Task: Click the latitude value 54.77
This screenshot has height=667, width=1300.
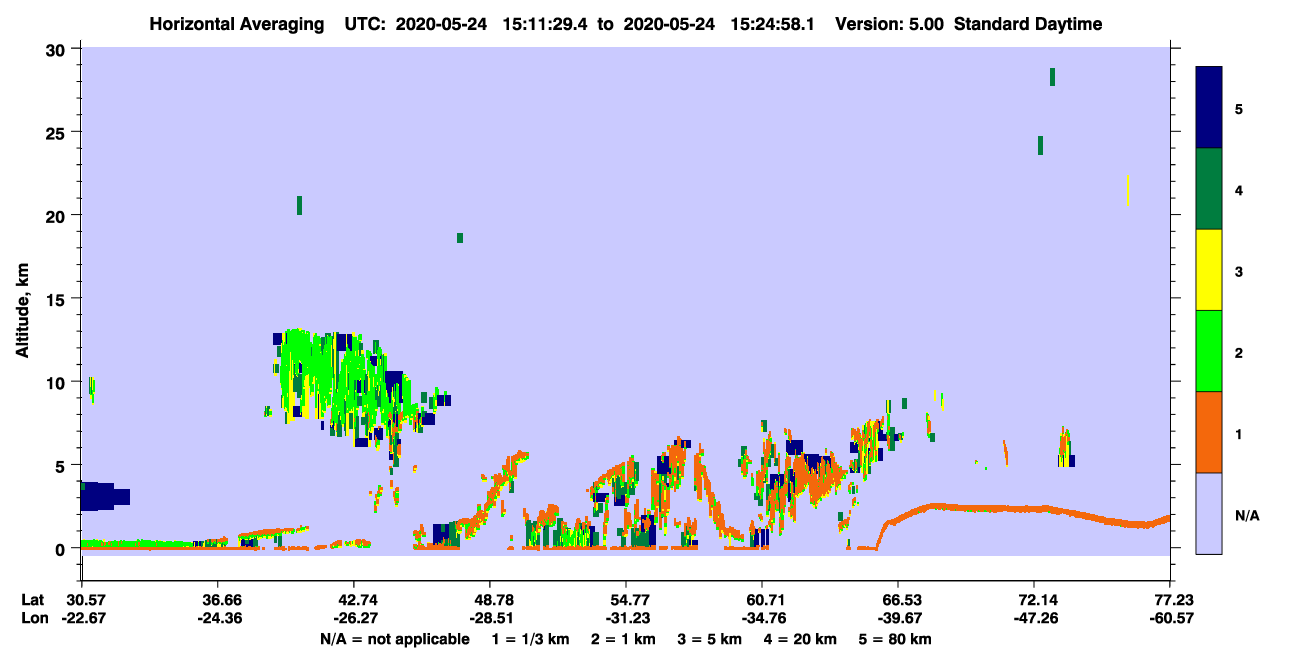Action: point(626,600)
